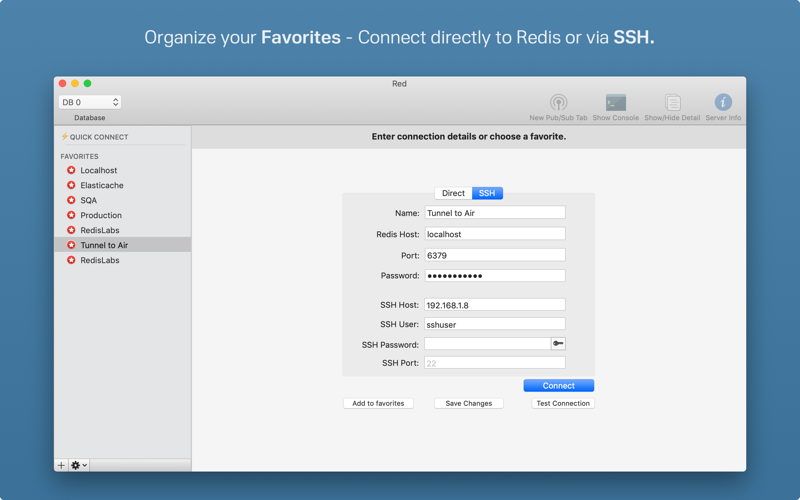The image size is (800, 500).
Task: Click the plus add favorite icon
Action: point(61,465)
